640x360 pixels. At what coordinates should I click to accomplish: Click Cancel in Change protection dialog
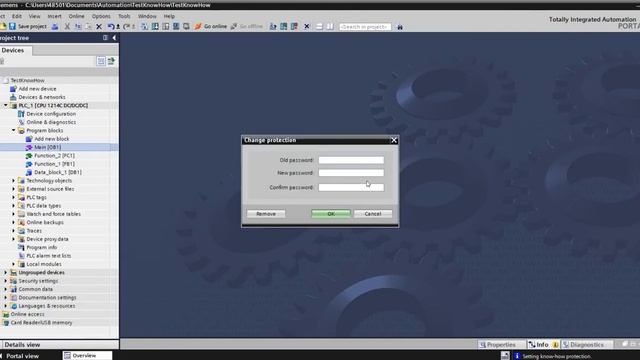tap(373, 214)
